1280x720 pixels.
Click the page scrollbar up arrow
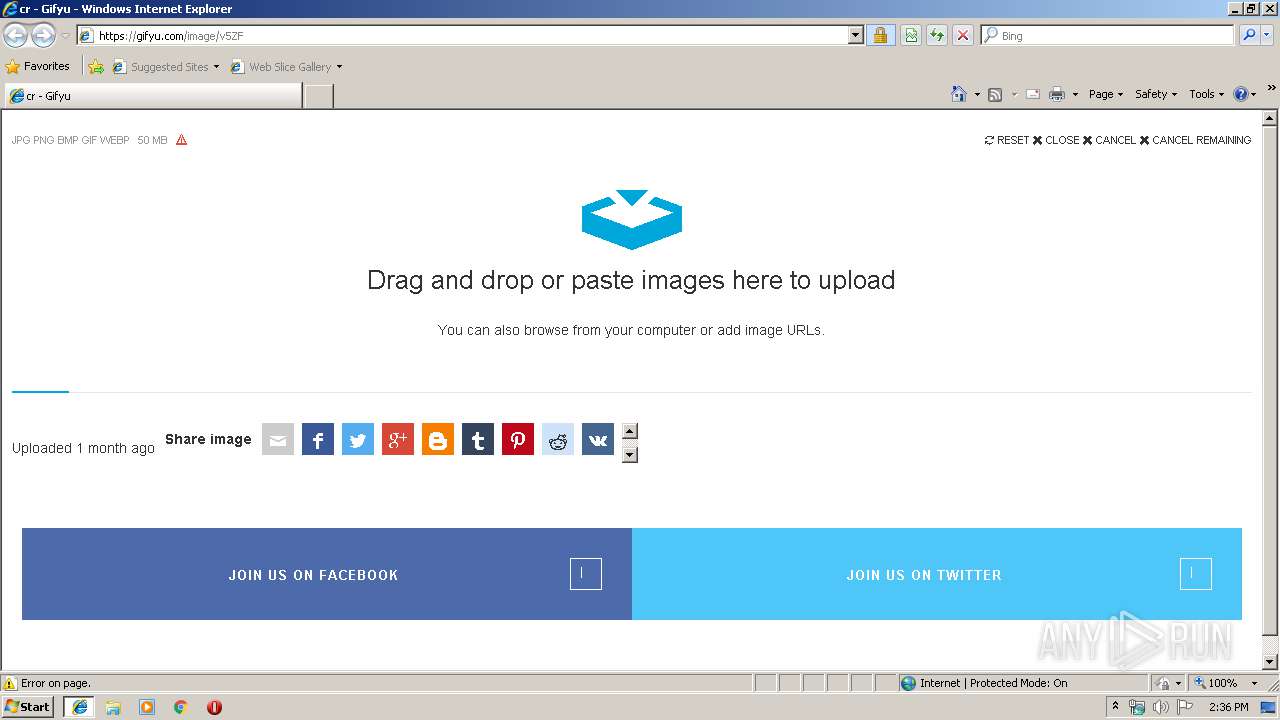1270,118
